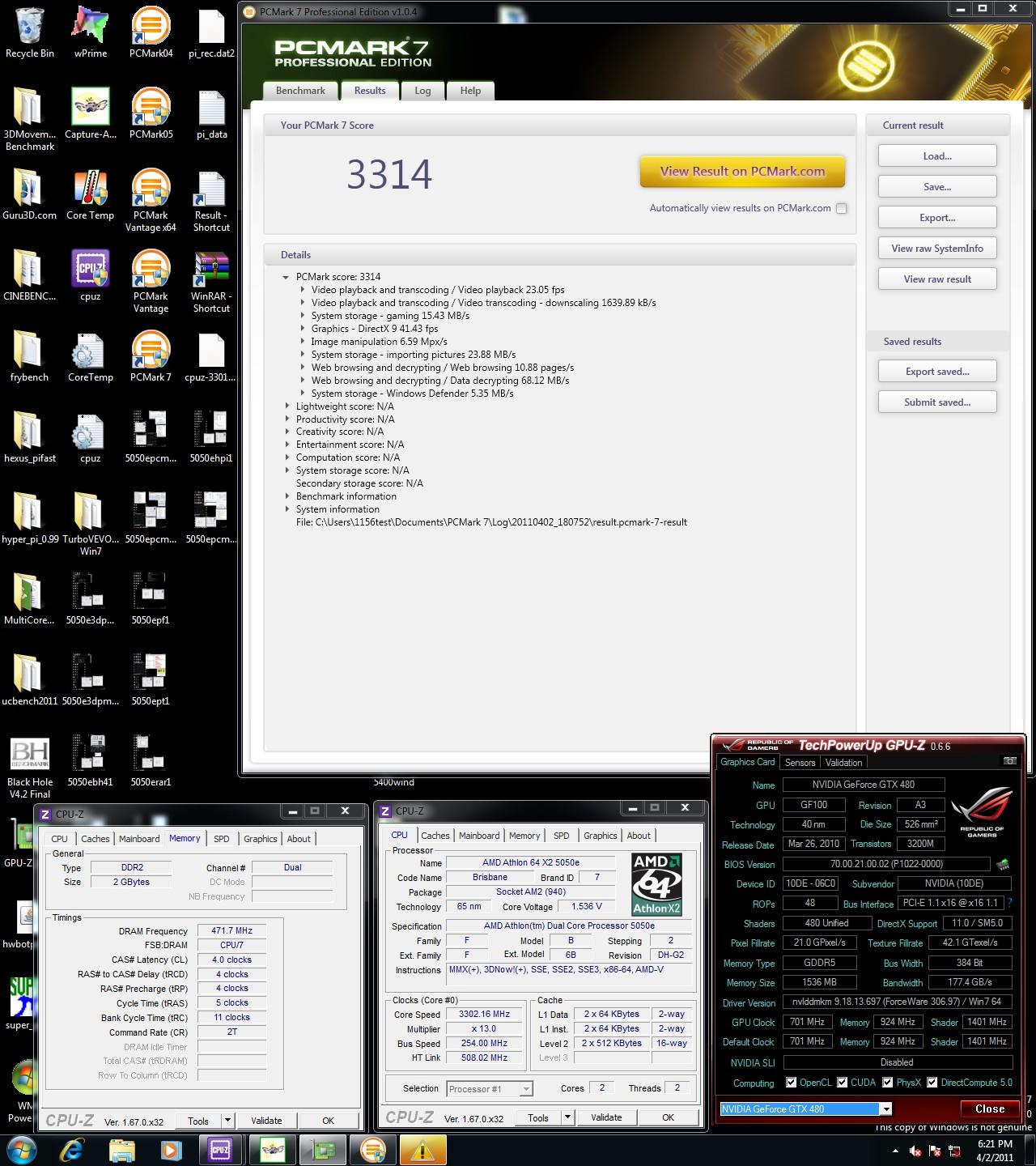Launch wPrime from the desktop

click(91, 32)
